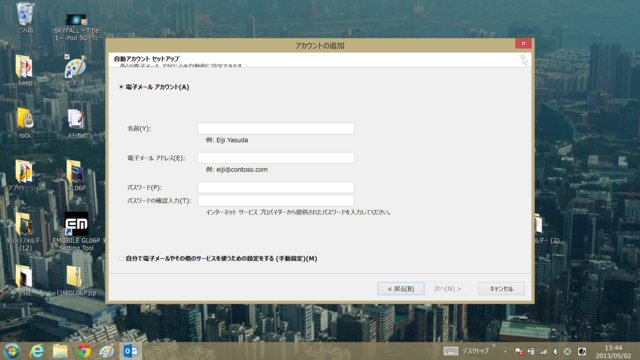Viewport: 640px width, 360px height.
Task: Click the Start orb on the taskbar
Action: [x=11, y=351]
